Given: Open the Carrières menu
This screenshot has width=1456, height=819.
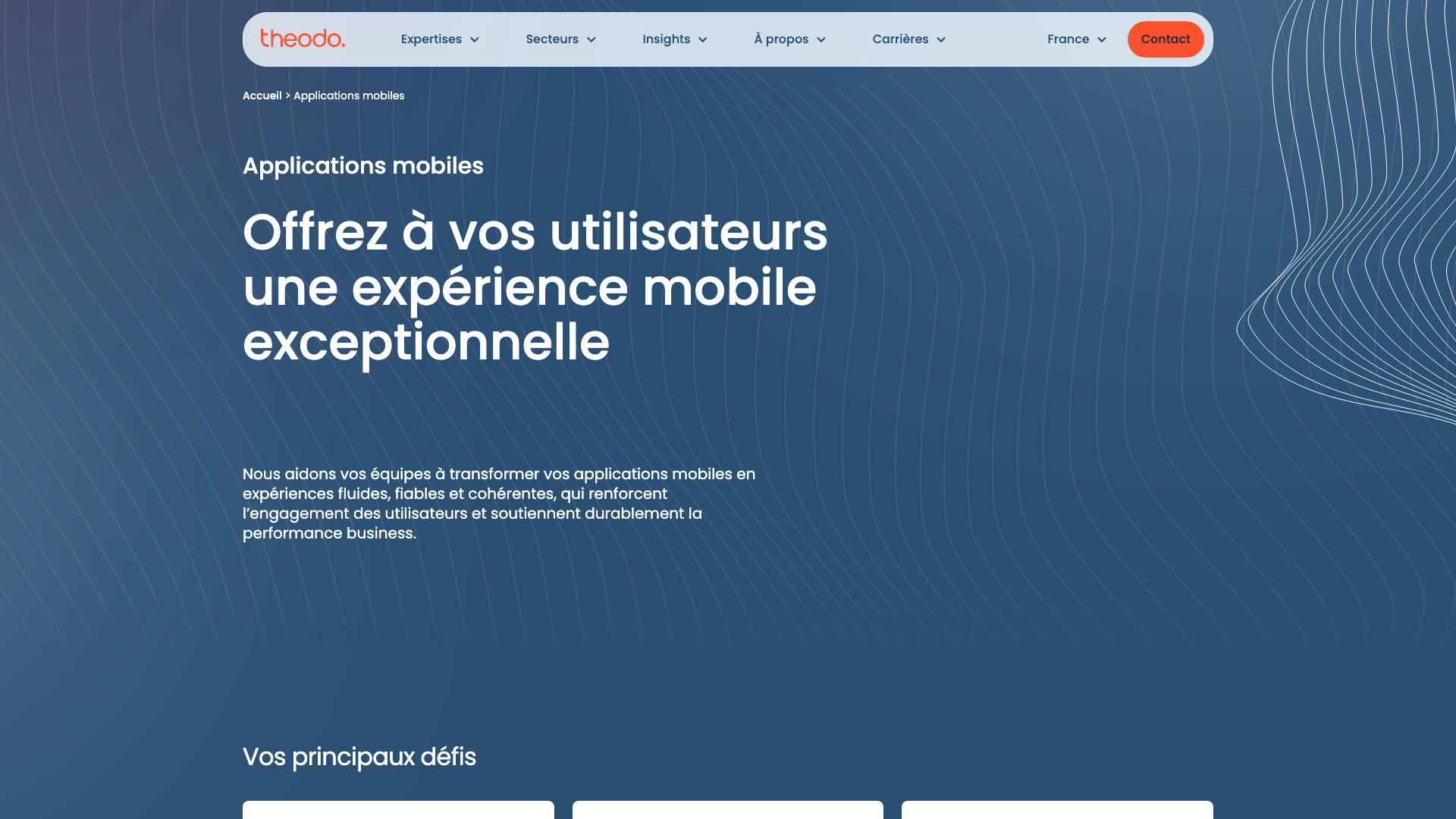Looking at the screenshot, I should pos(900,39).
